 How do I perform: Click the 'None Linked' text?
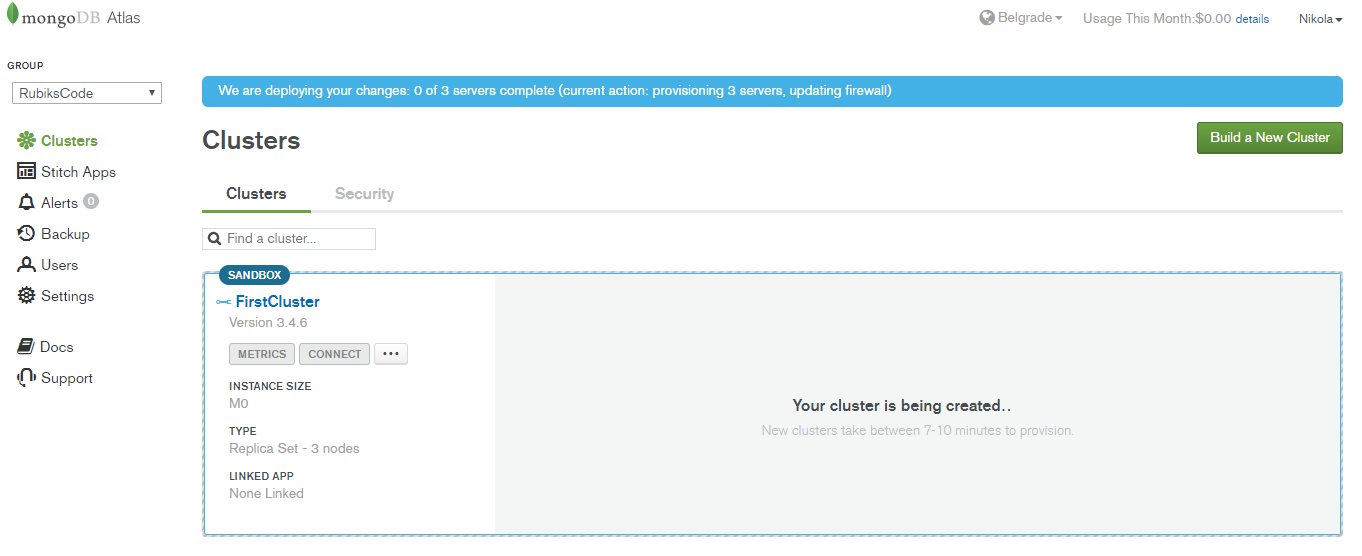pos(266,494)
